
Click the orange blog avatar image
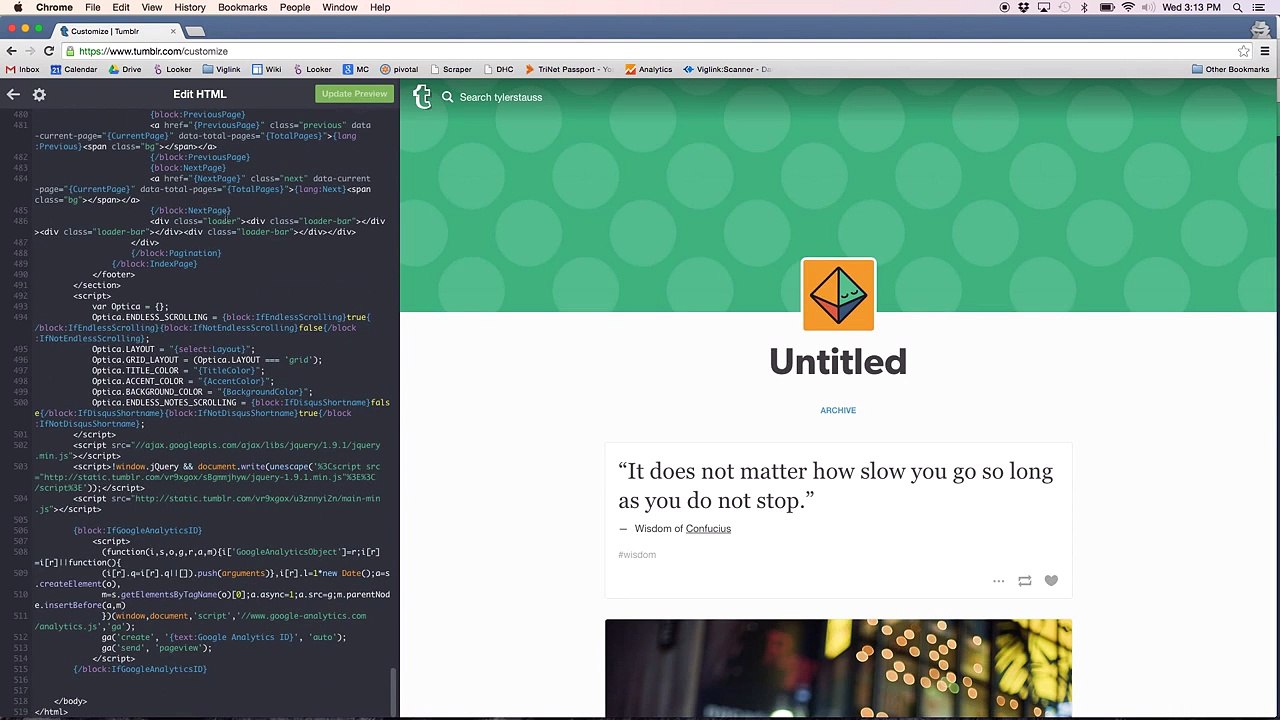(838, 295)
